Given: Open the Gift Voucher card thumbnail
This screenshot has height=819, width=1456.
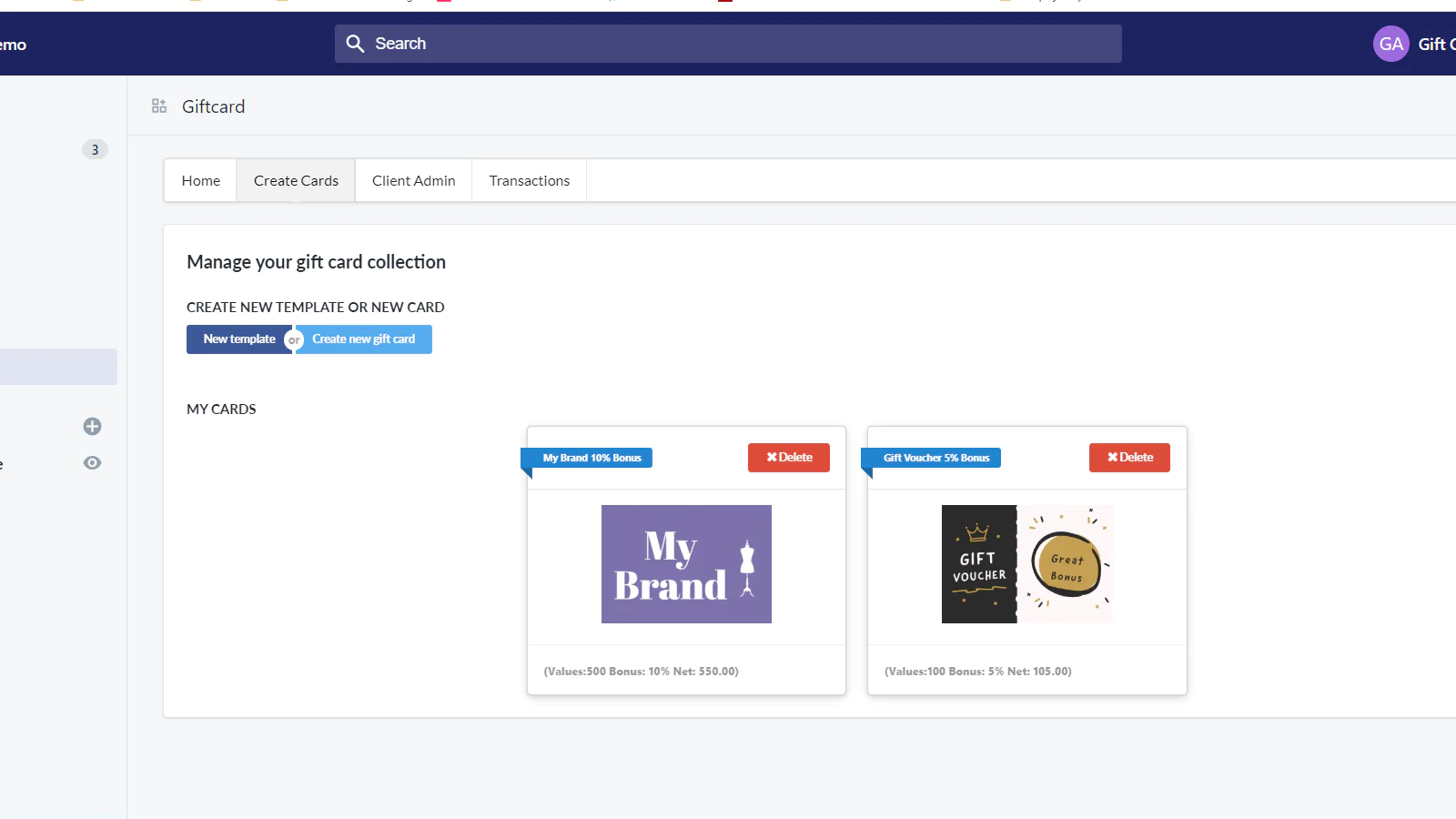Looking at the screenshot, I should 1026,564.
